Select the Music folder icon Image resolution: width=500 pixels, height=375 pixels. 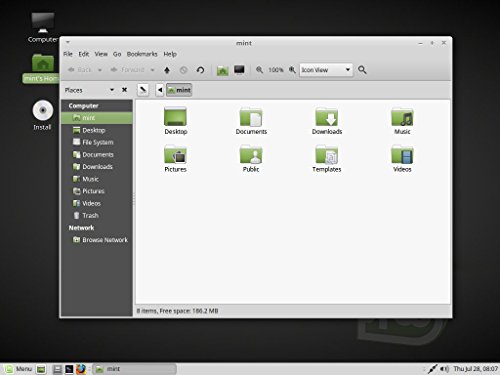pos(402,121)
